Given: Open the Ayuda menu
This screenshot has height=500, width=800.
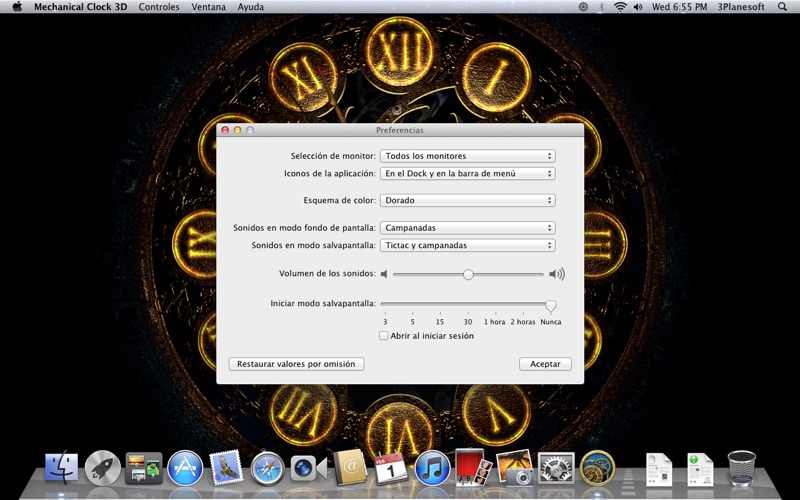Looking at the screenshot, I should pyautogui.click(x=251, y=7).
